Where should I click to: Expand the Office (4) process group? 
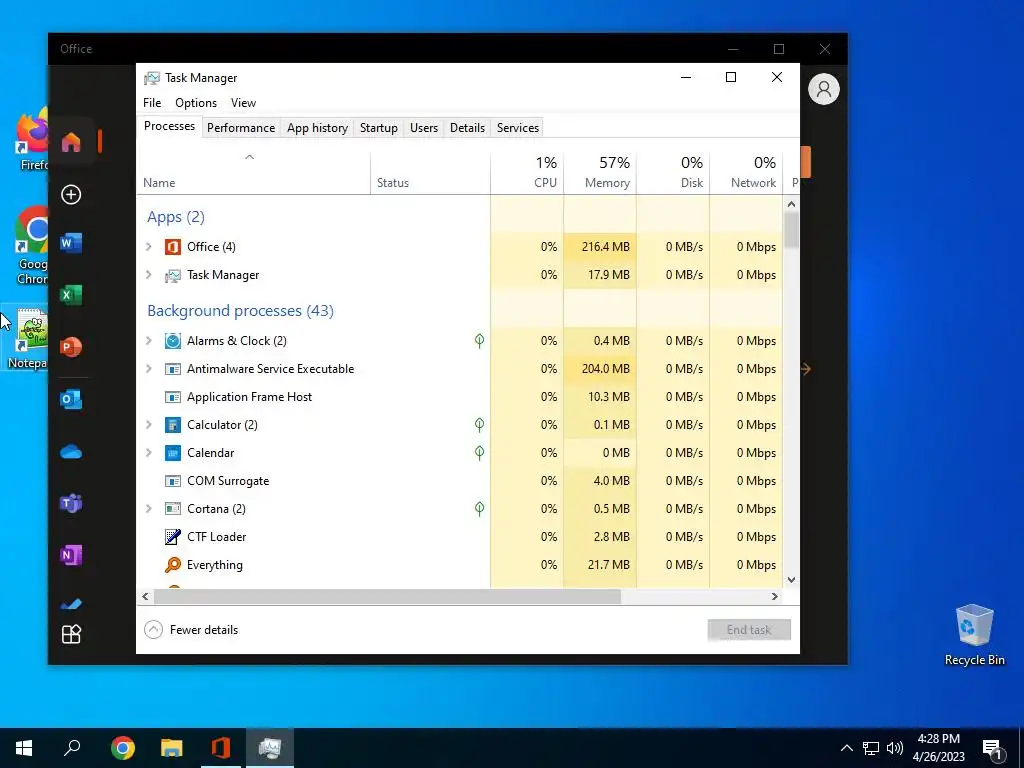click(149, 247)
